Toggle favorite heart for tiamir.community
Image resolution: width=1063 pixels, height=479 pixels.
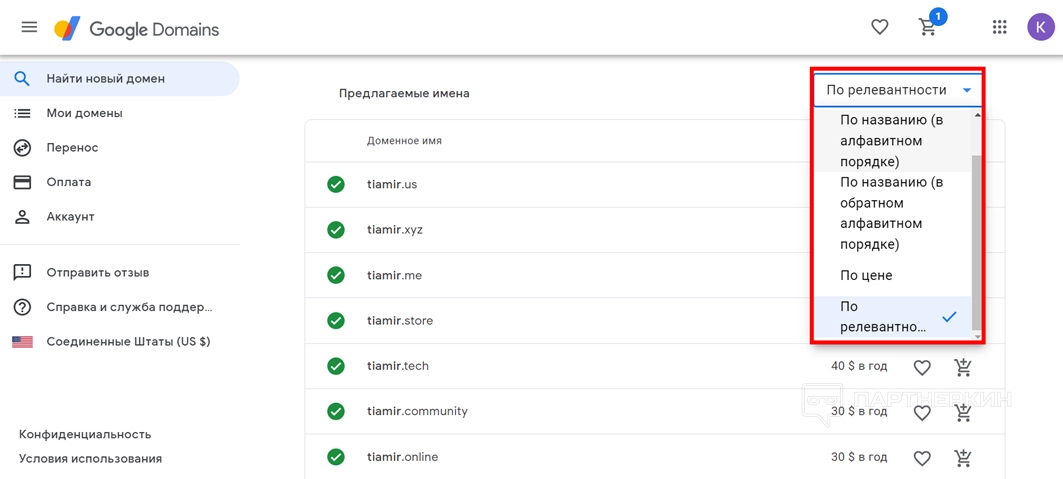[x=922, y=412]
